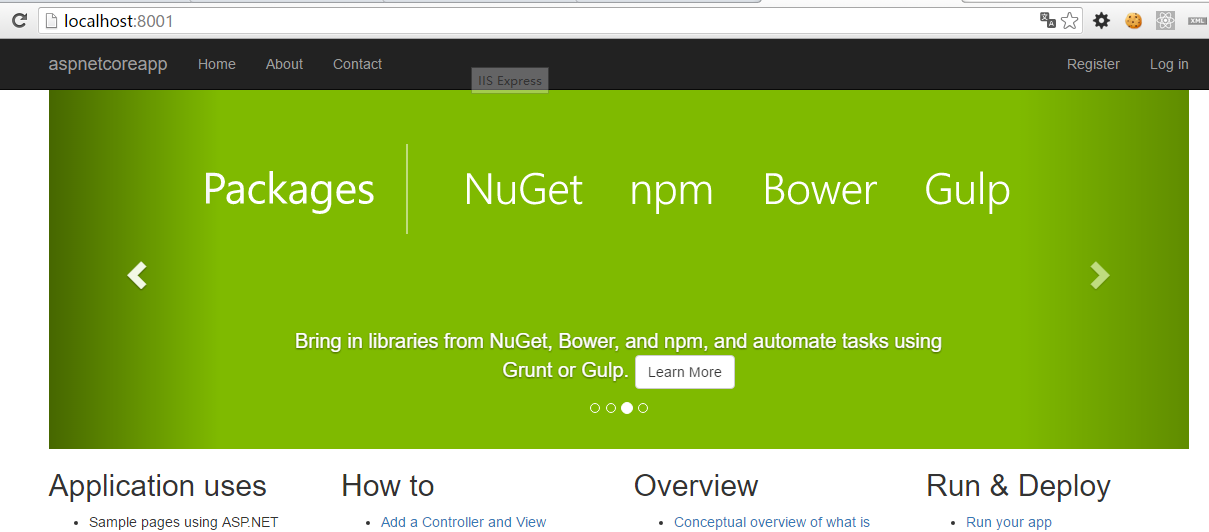Open the cookie extension icon

click(x=1133, y=20)
